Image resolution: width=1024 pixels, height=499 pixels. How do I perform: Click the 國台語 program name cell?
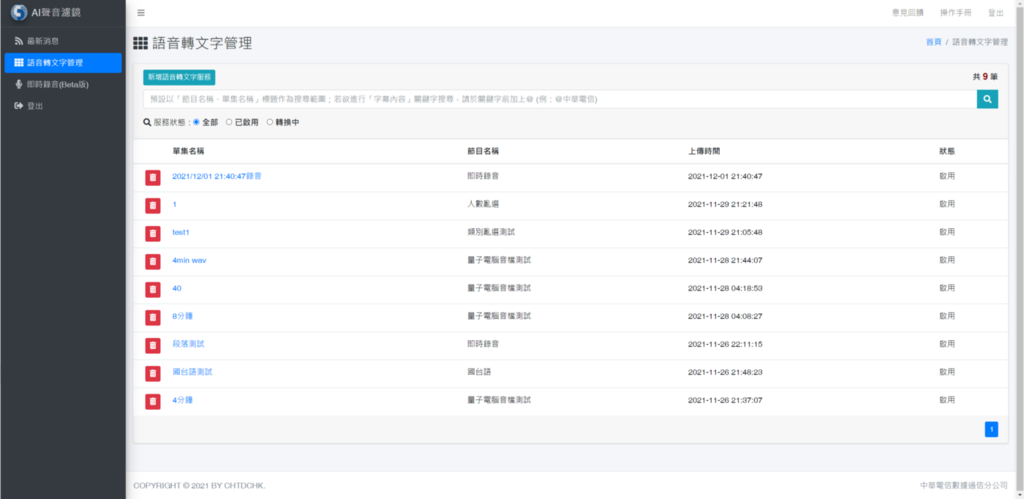[x=479, y=372]
